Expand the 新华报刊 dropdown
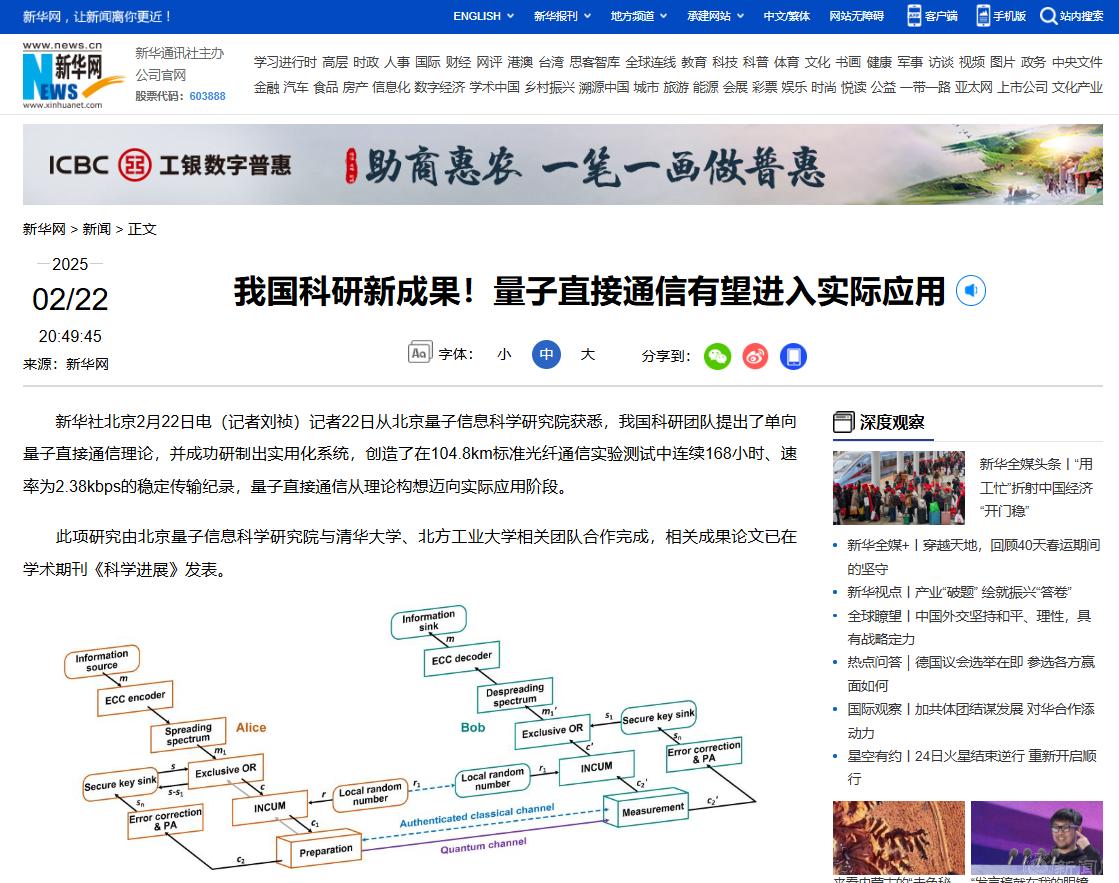Viewport: 1119px width, 883px height. pos(562,16)
